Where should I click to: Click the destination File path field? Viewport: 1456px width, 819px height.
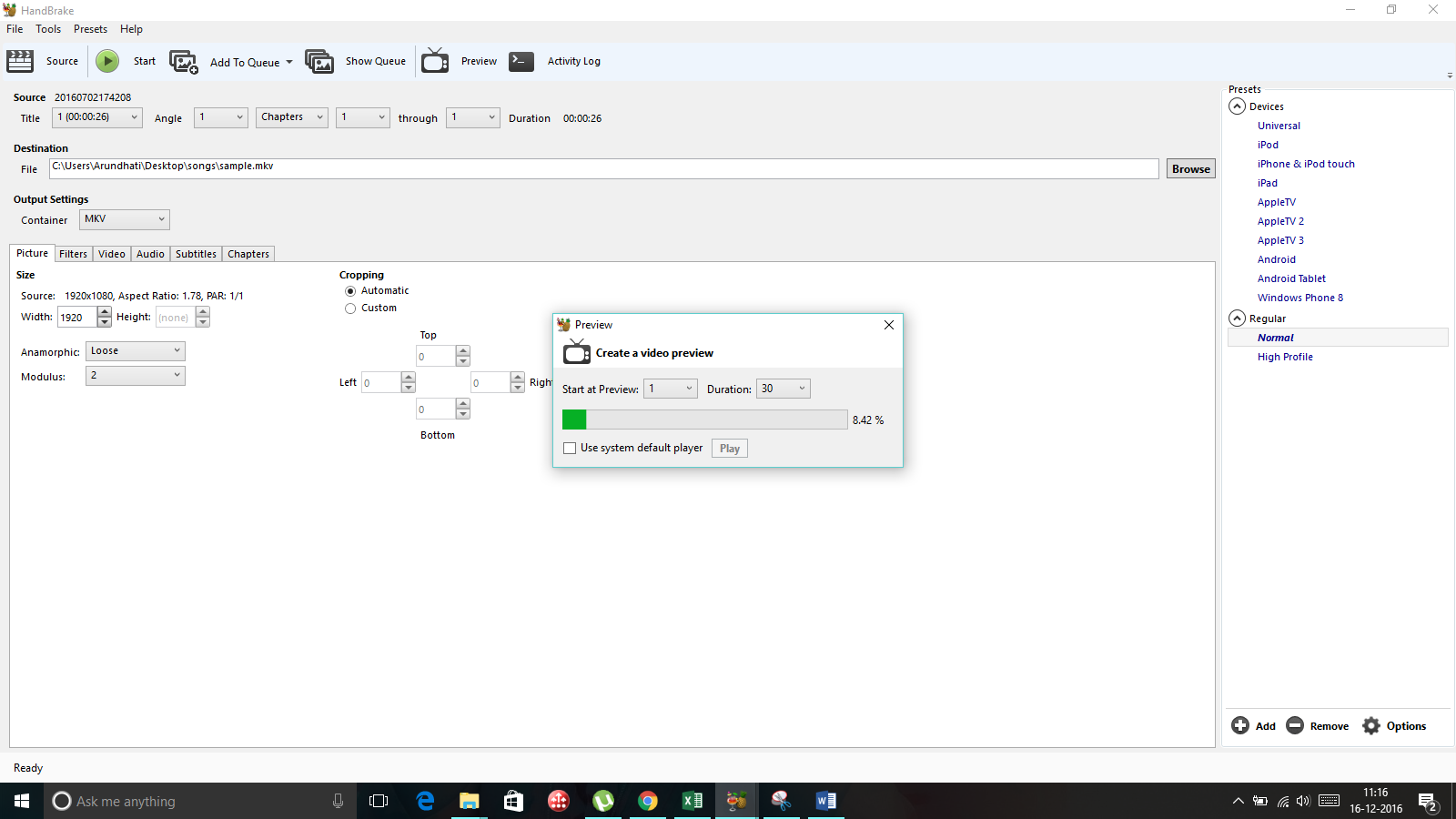tap(604, 168)
